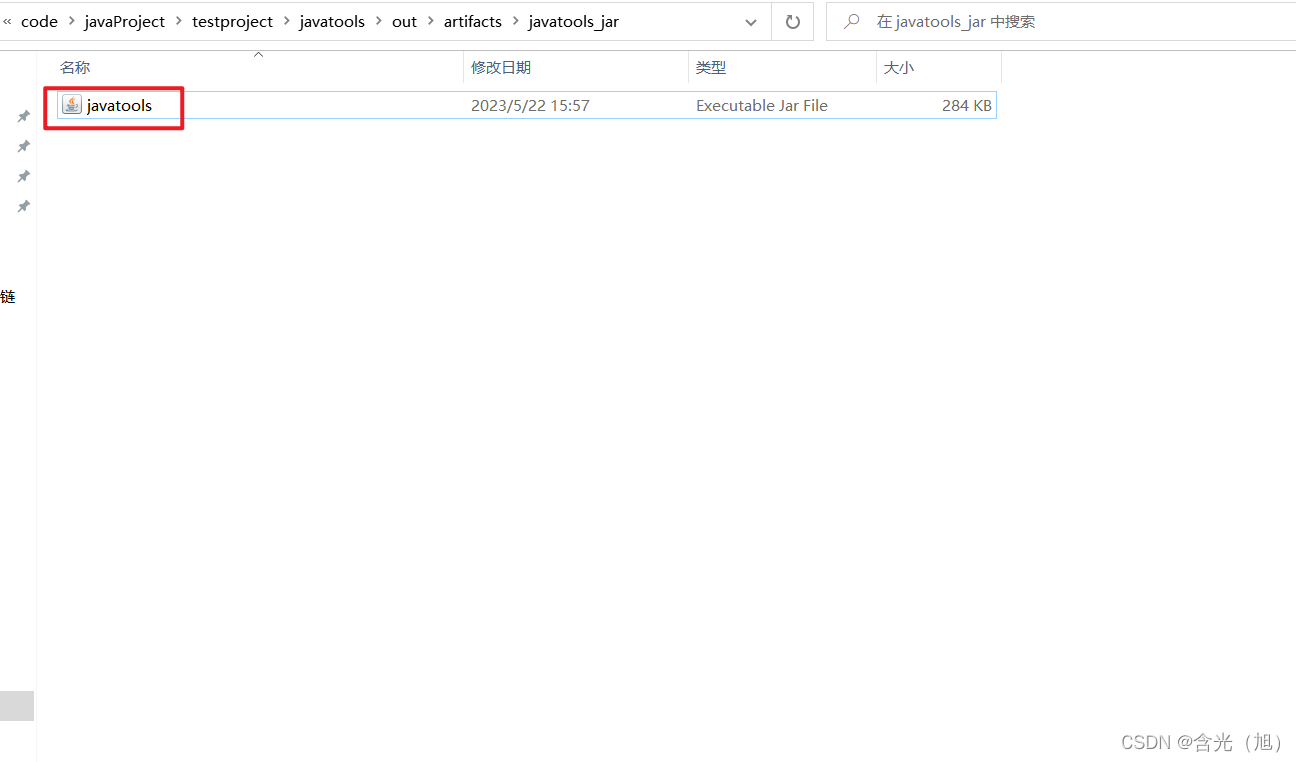This screenshot has height=762, width=1296.
Task: Click the refresh icon in the address bar
Action: point(792,21)
